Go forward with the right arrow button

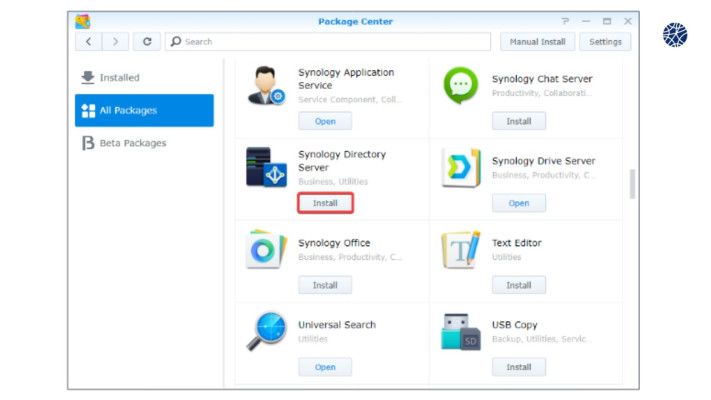pos(115,42)
